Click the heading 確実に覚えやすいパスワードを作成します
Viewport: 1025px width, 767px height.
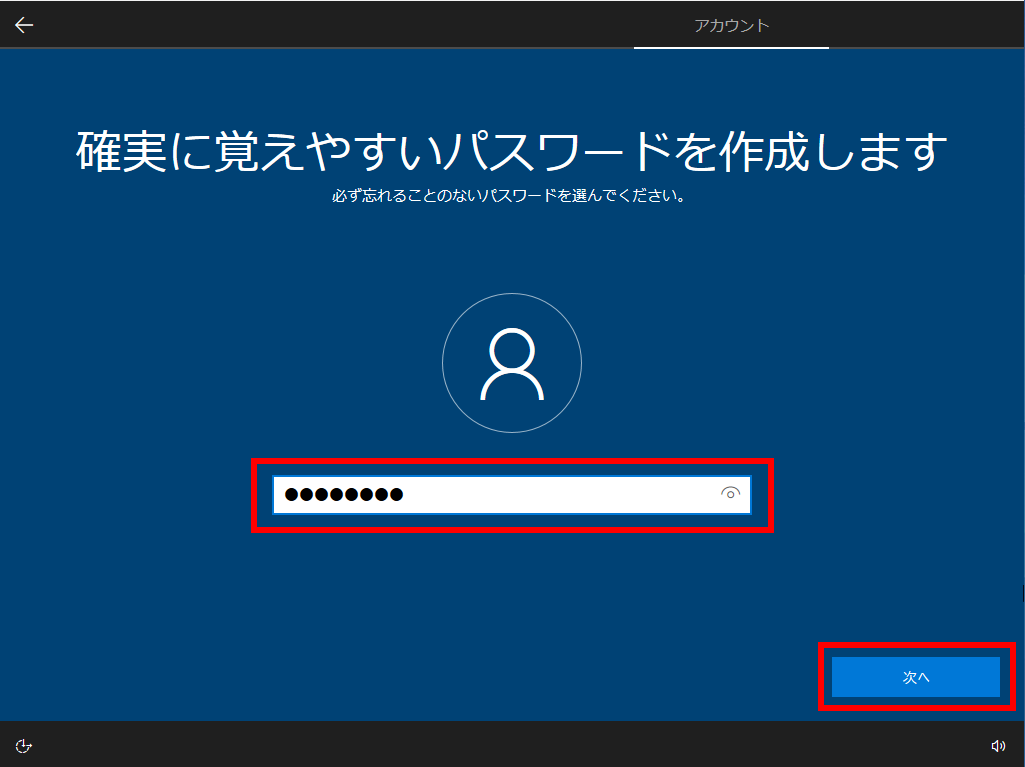tap(512, 151)
